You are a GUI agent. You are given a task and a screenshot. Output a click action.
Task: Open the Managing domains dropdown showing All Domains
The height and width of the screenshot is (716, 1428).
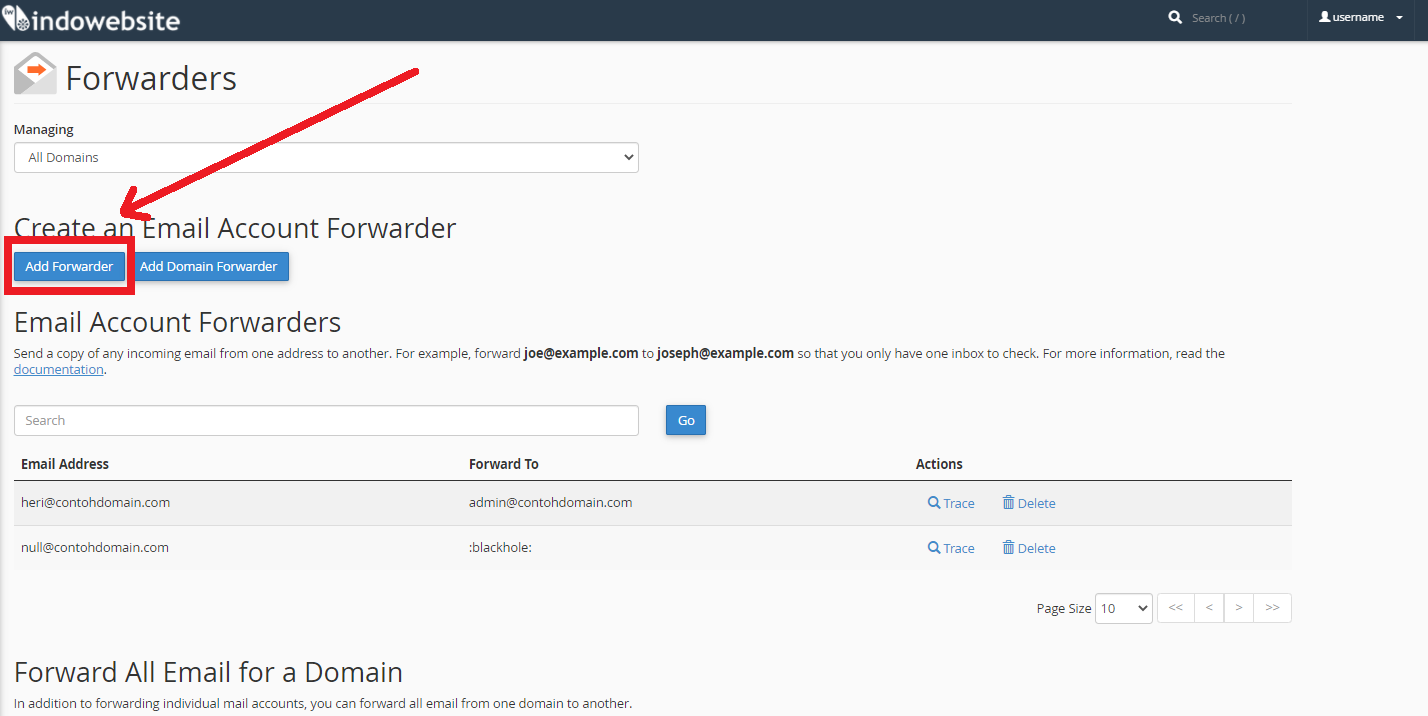pos(326,157)
